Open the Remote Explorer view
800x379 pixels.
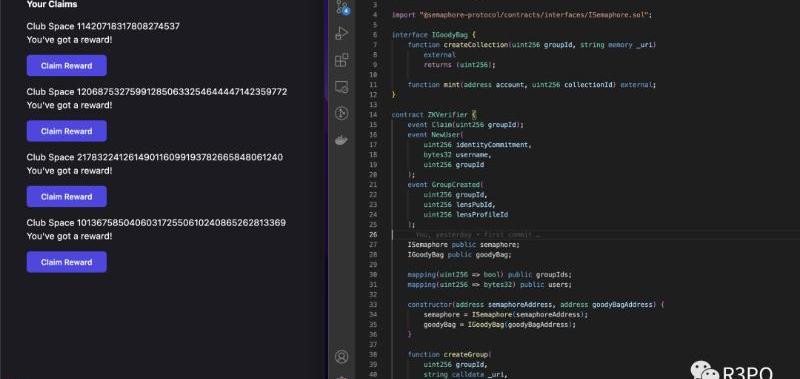[x=341, y=87]
